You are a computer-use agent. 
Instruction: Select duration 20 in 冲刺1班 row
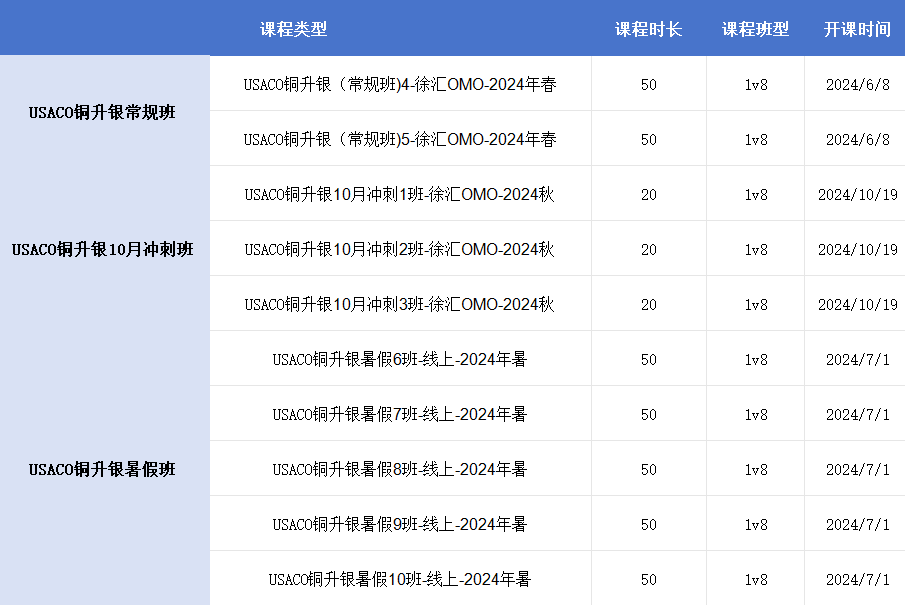pos(649,195)
